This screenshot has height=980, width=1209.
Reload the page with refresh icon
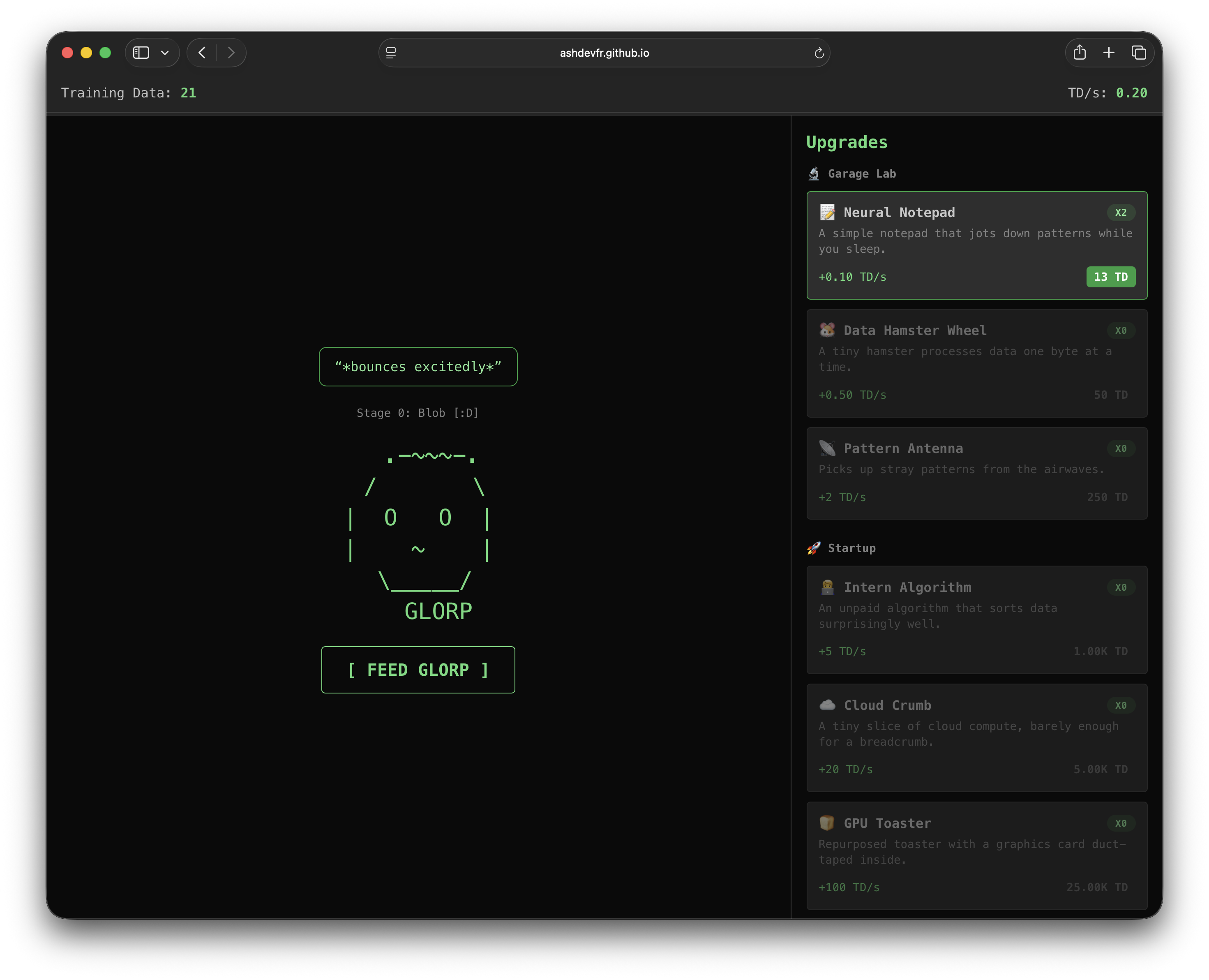coord(819,53)
